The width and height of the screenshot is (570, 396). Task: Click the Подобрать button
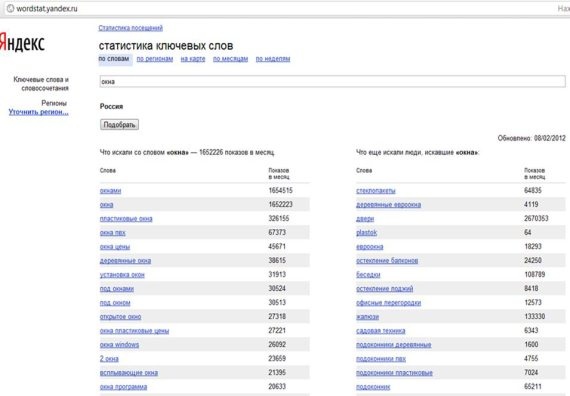coord(119,125)
